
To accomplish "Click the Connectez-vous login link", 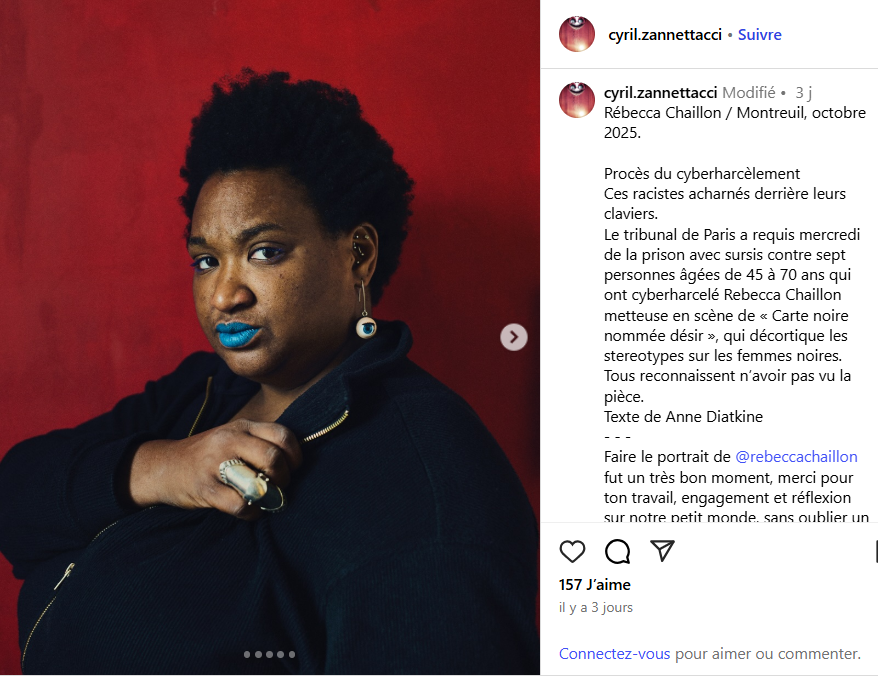I will click(x=614, y=653).
